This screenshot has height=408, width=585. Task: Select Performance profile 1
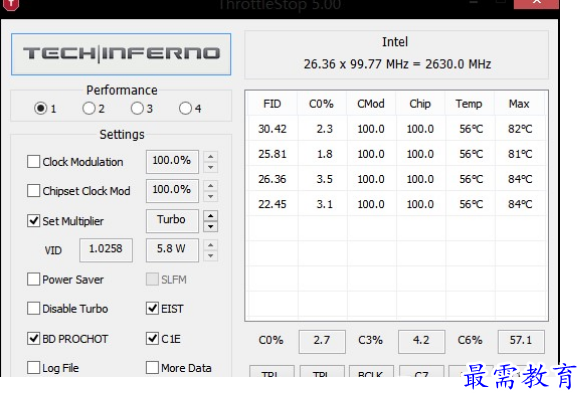click(x=40, y=108)
